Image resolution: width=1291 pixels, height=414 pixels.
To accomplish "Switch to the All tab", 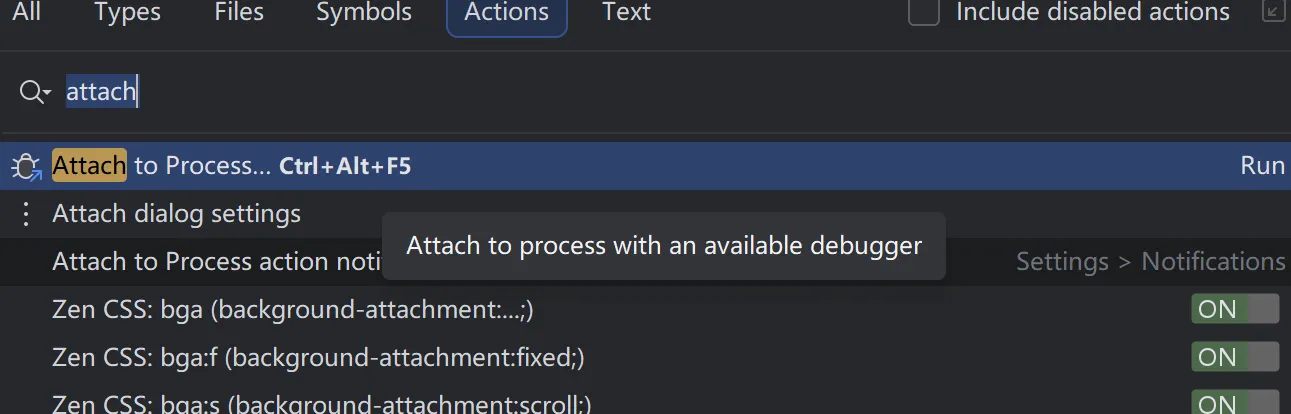I will point(27,13).
